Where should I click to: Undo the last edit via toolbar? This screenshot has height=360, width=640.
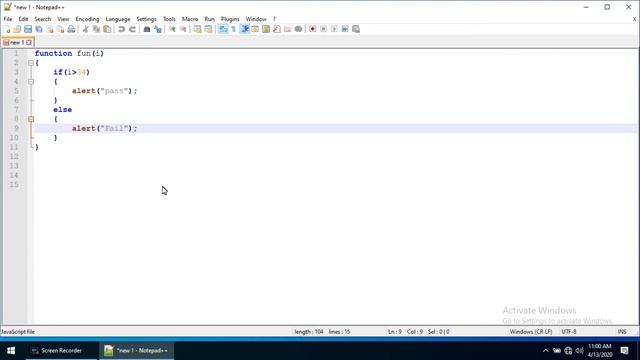(121, 29)
